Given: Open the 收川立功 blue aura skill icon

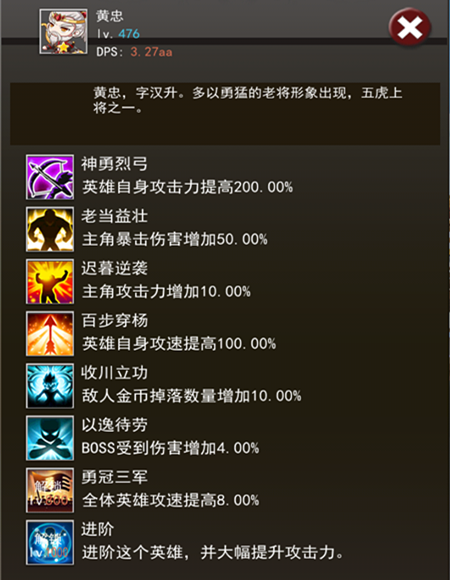Looking at the screenshot, I should [x=50, y=386].
